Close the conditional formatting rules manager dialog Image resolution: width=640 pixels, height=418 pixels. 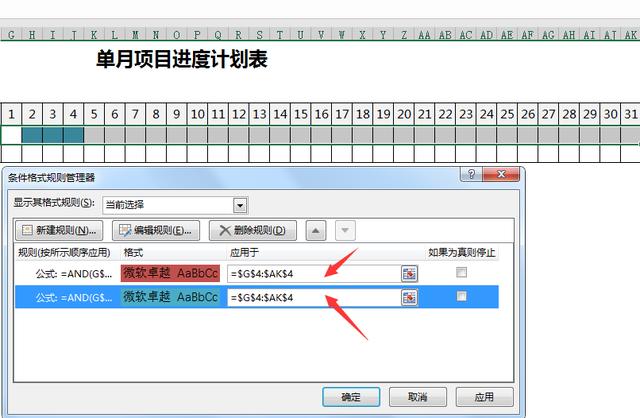[x=501, y=174]
